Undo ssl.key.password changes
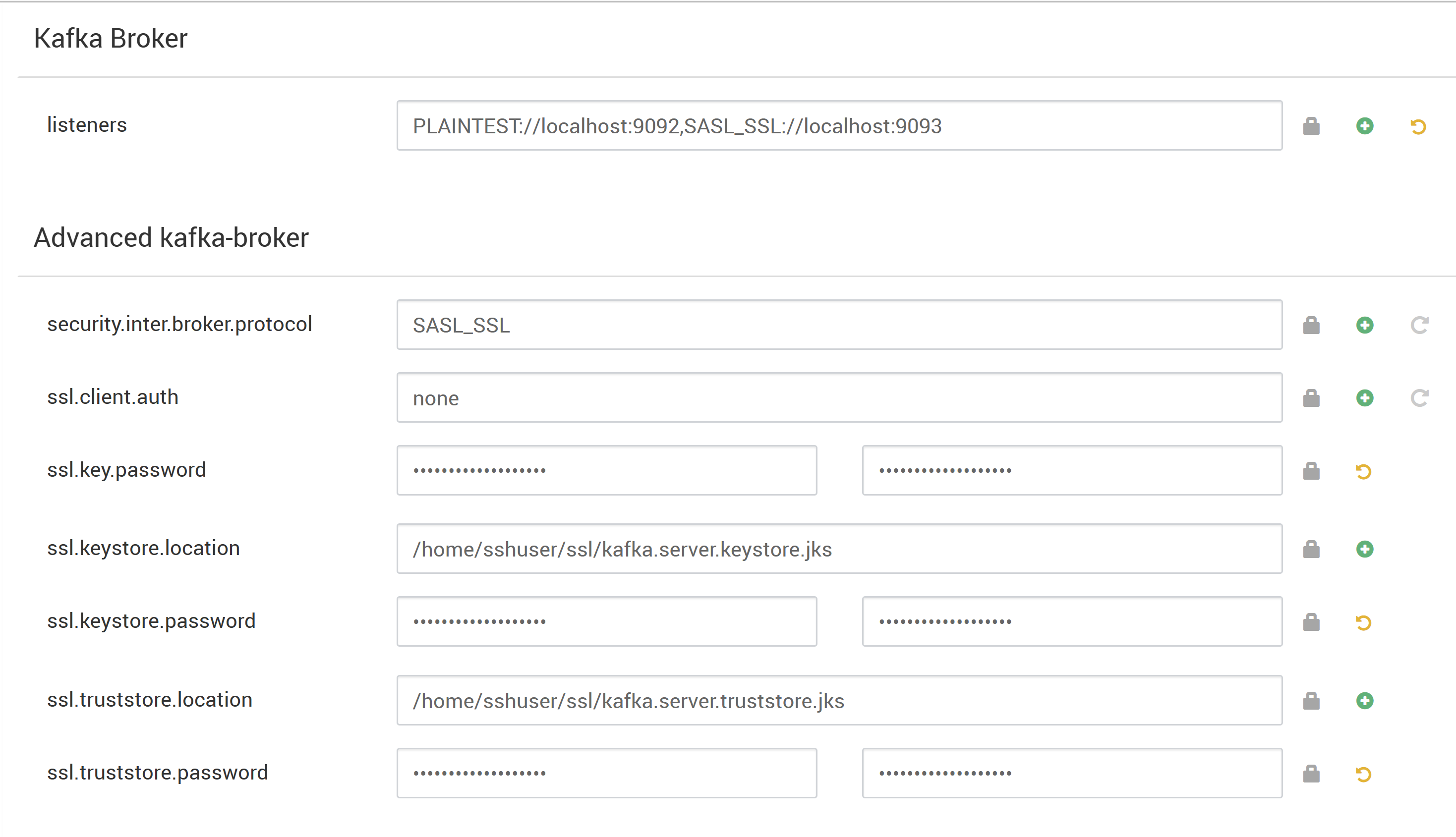 tap(1363, 472)
